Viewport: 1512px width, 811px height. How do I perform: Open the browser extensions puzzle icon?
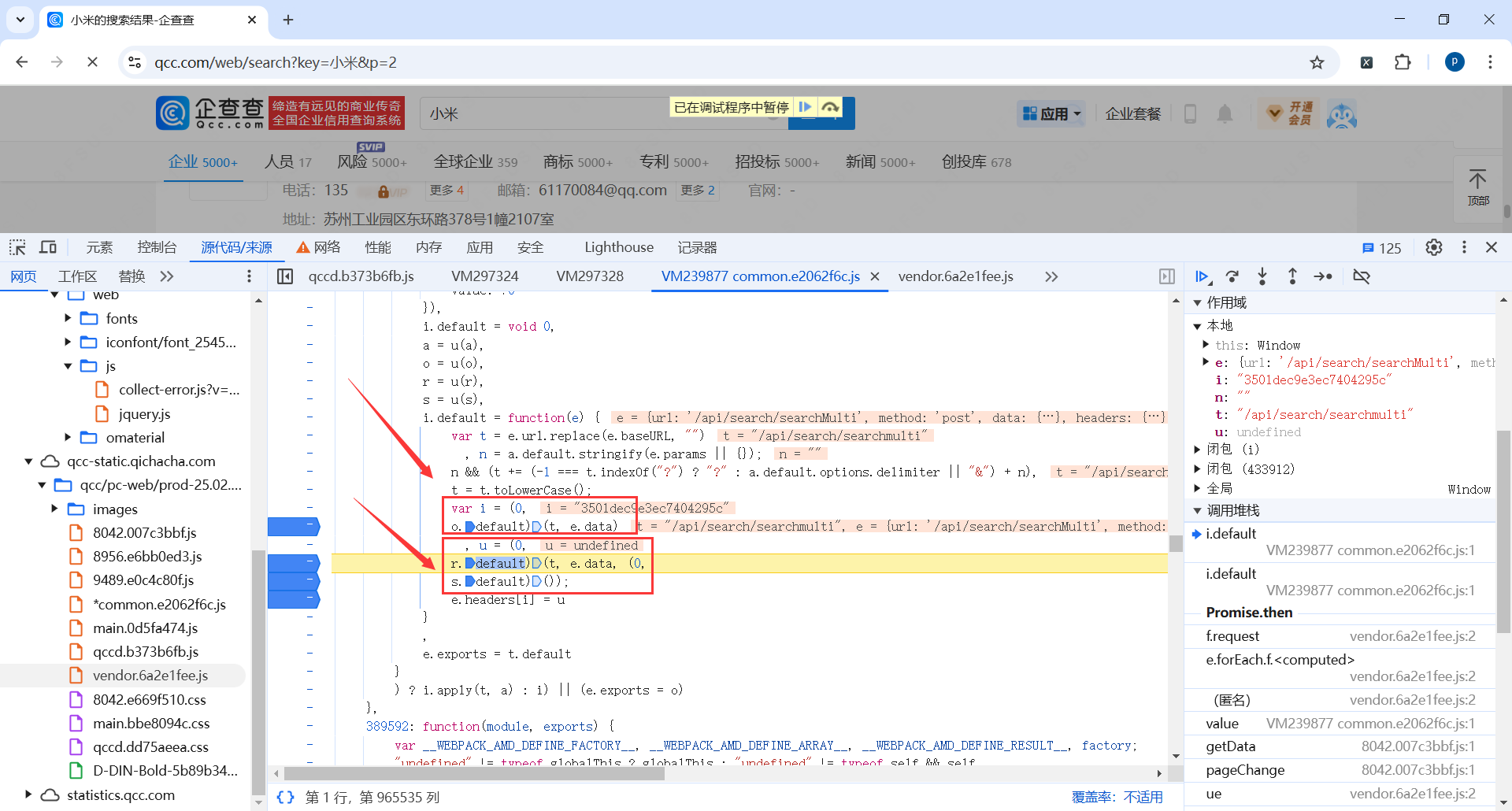[x=1403, y=62]
